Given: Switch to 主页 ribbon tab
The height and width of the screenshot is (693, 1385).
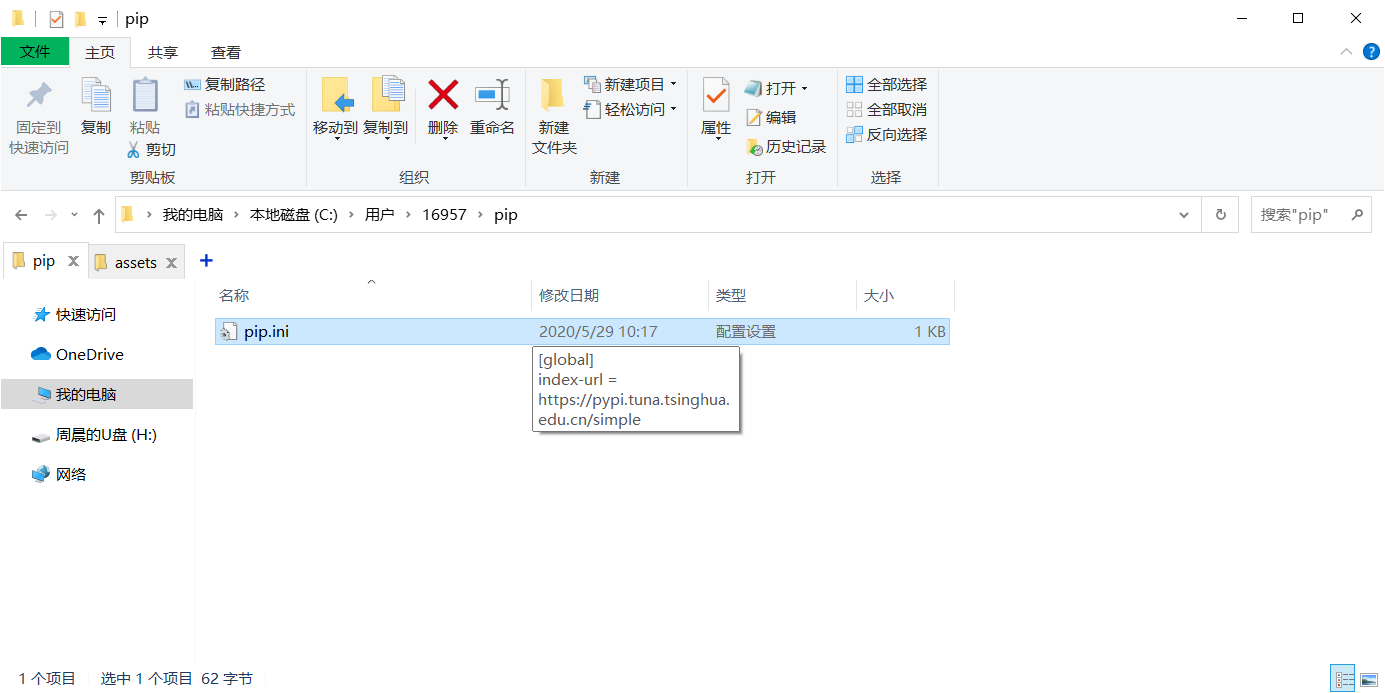Looking at the screenshot, I should [x=100, y=53].
